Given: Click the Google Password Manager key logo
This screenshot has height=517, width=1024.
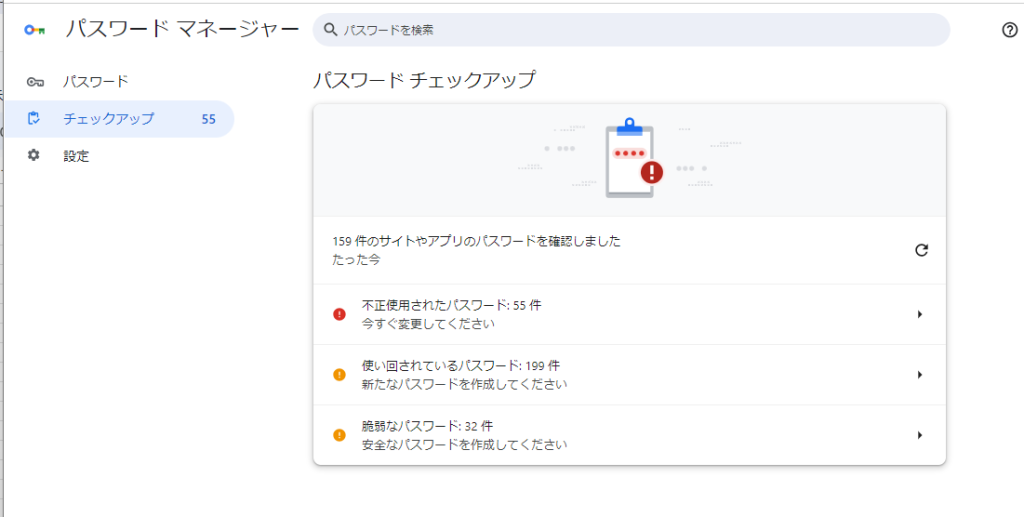Looking at the screenshot, I should 35,30.
